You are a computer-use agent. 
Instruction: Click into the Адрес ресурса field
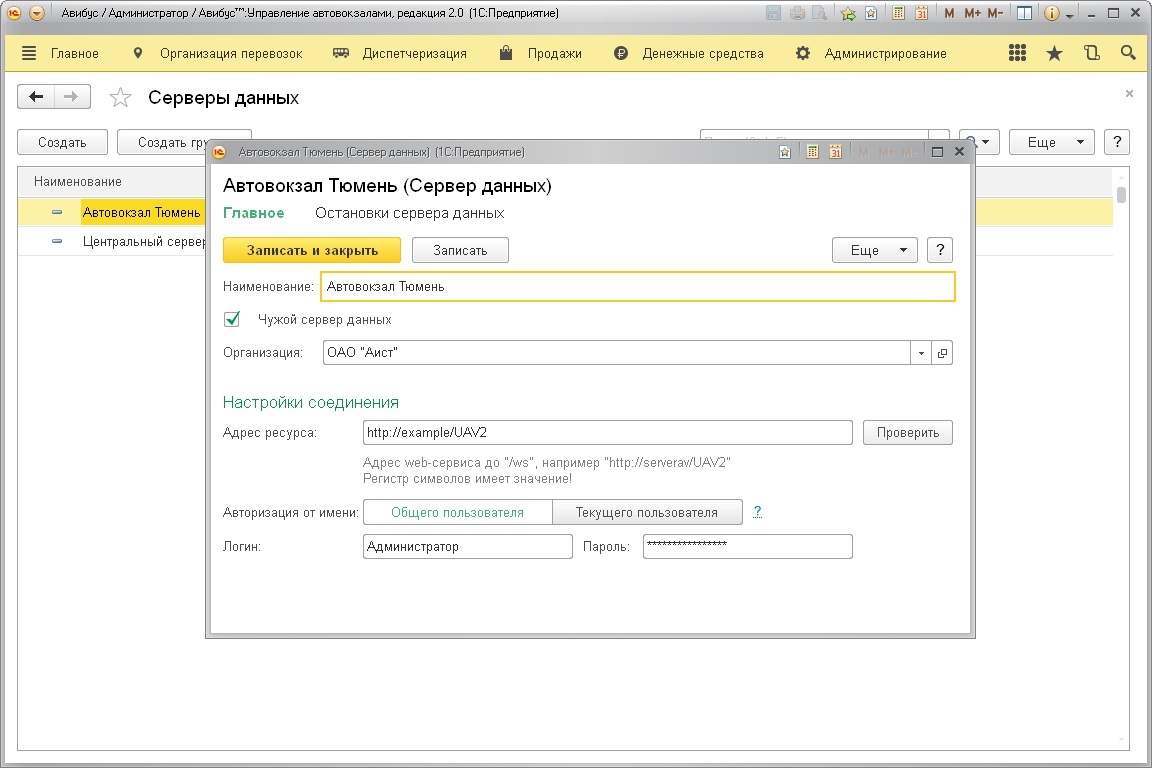(x=607, y=433)
